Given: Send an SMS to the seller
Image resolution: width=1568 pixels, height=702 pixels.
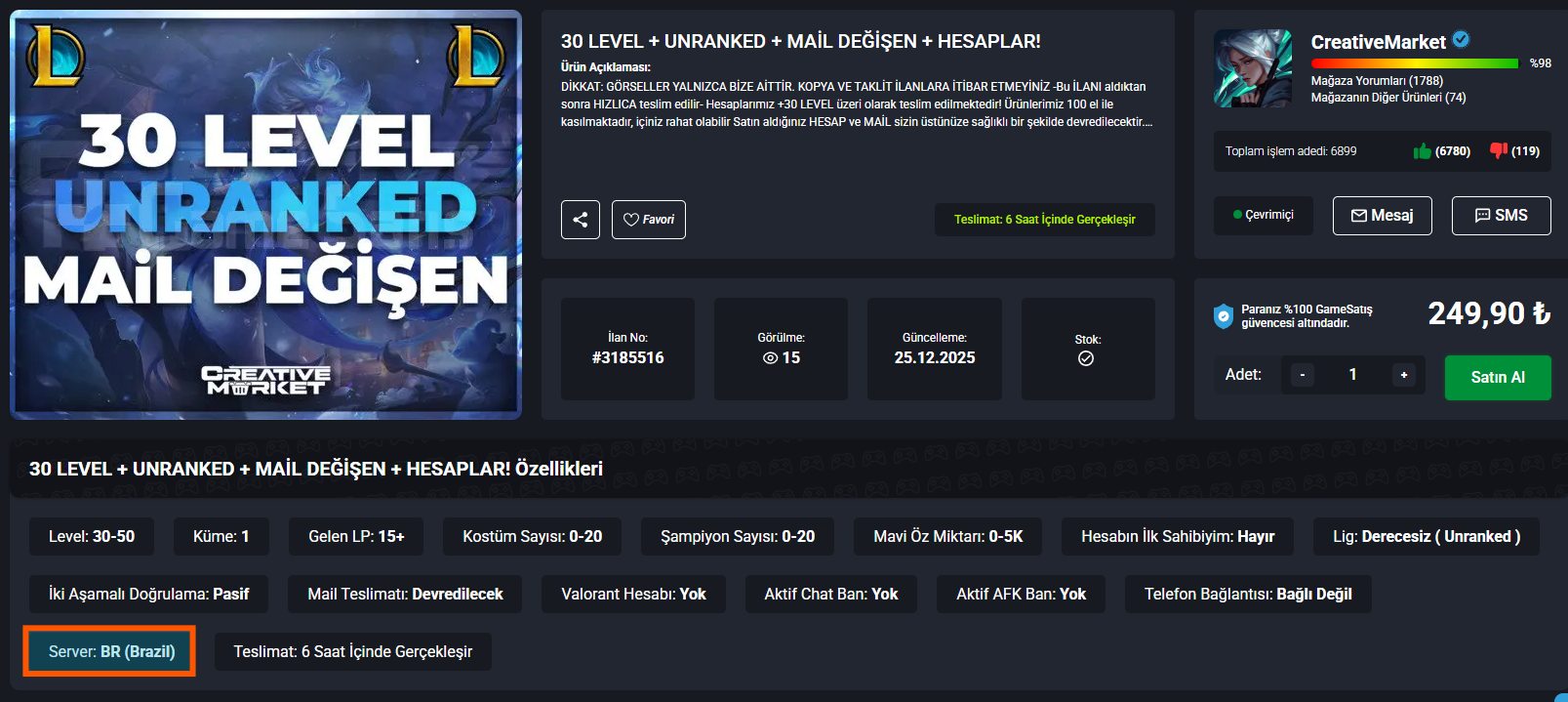Looking at the screenshot, I should (x=1501, y=216).
